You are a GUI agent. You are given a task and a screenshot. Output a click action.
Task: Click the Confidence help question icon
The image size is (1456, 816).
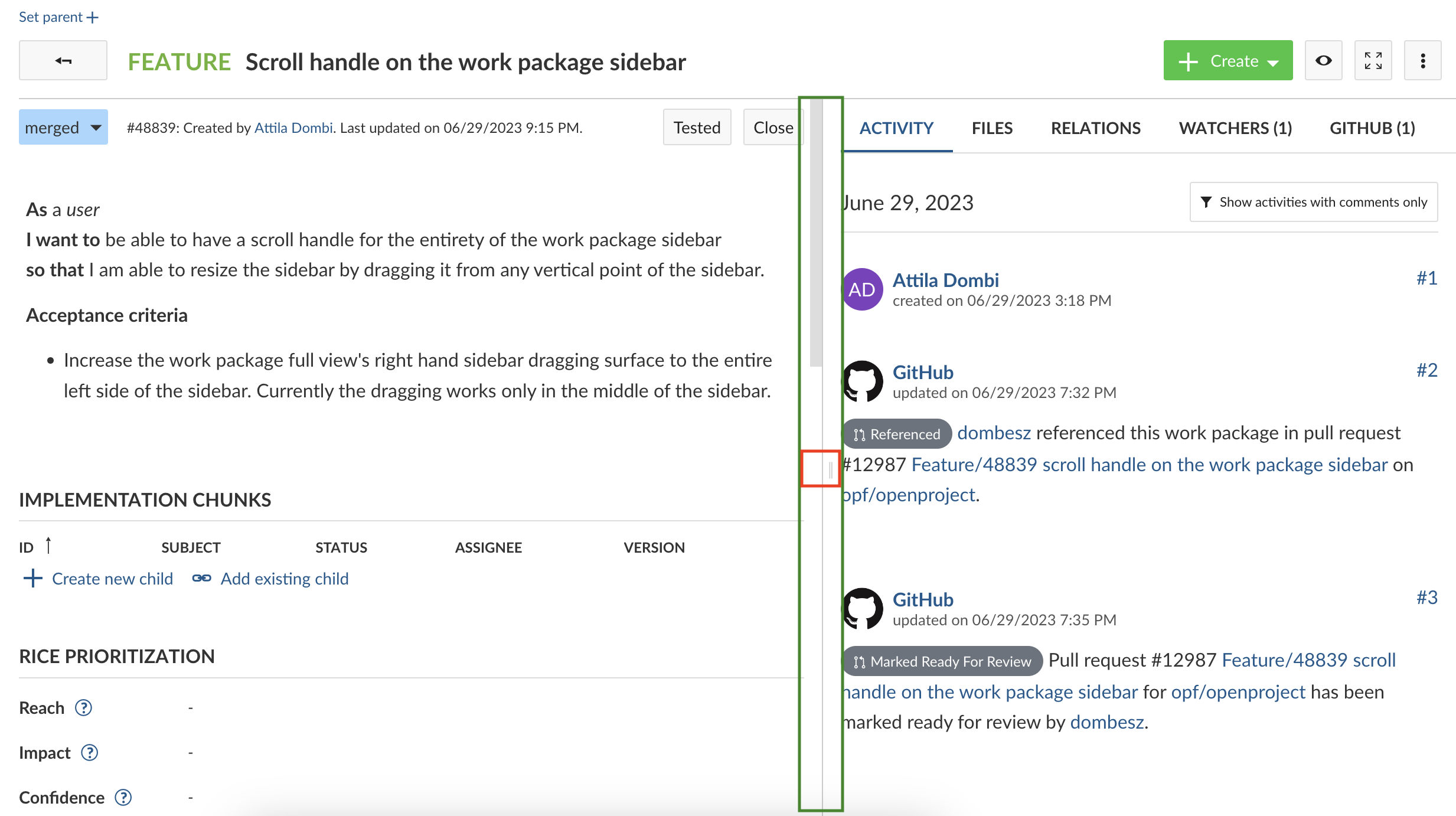coord(123,797)
